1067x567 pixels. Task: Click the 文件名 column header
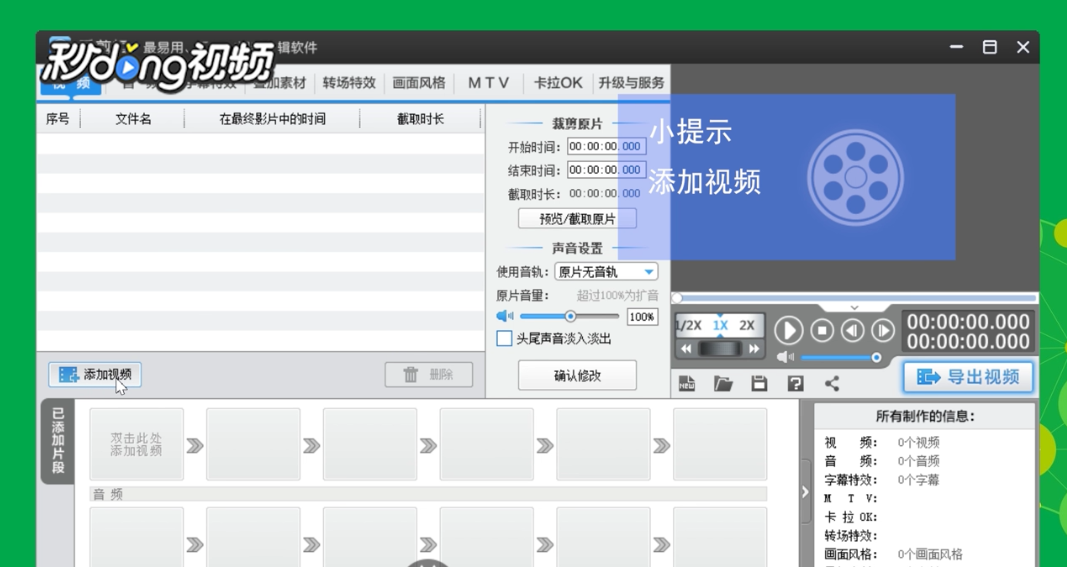[133, 119]
